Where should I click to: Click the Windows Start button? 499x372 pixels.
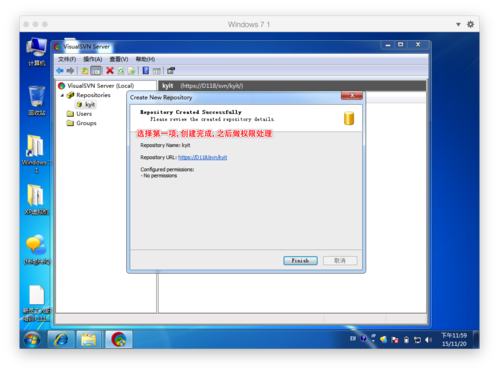click(32, 340)
